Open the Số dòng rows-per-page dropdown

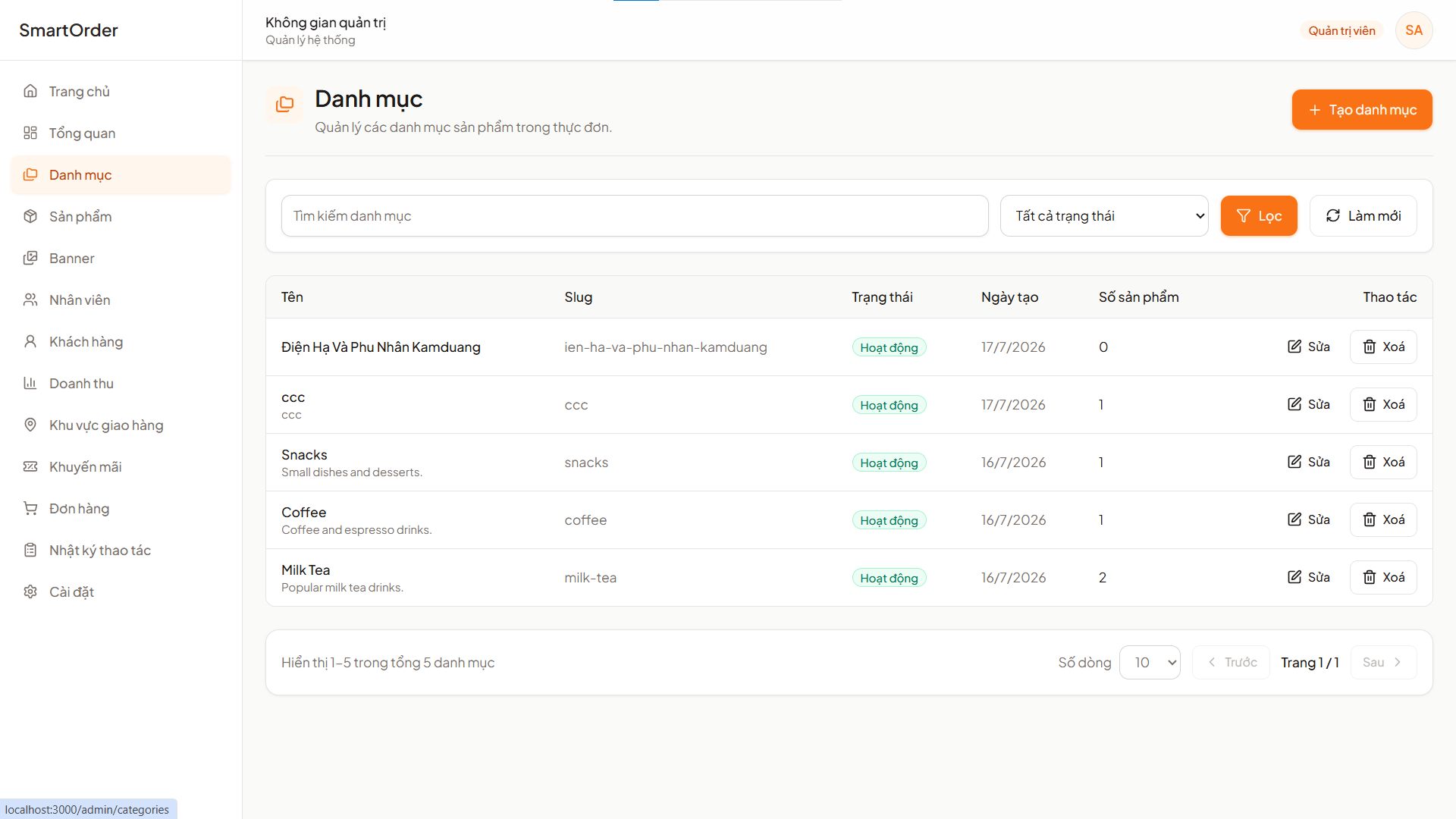(1150, 662)
